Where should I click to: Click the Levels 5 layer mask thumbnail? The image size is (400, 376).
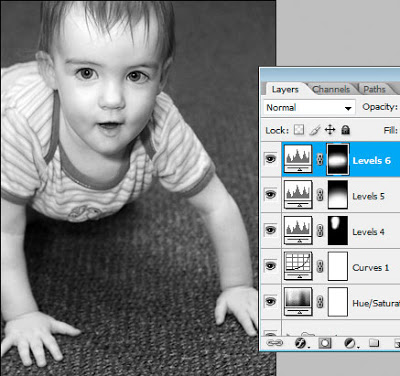[338, 195]
